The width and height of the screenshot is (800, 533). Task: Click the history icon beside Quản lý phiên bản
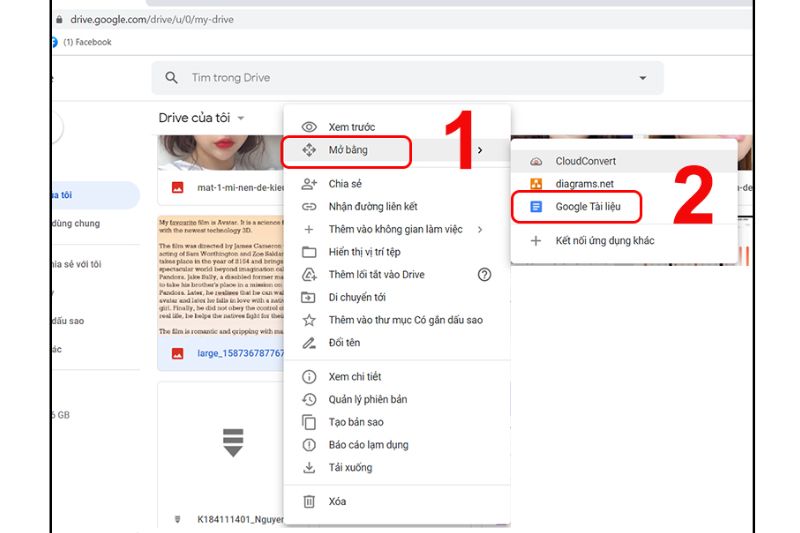pos(309,399)
